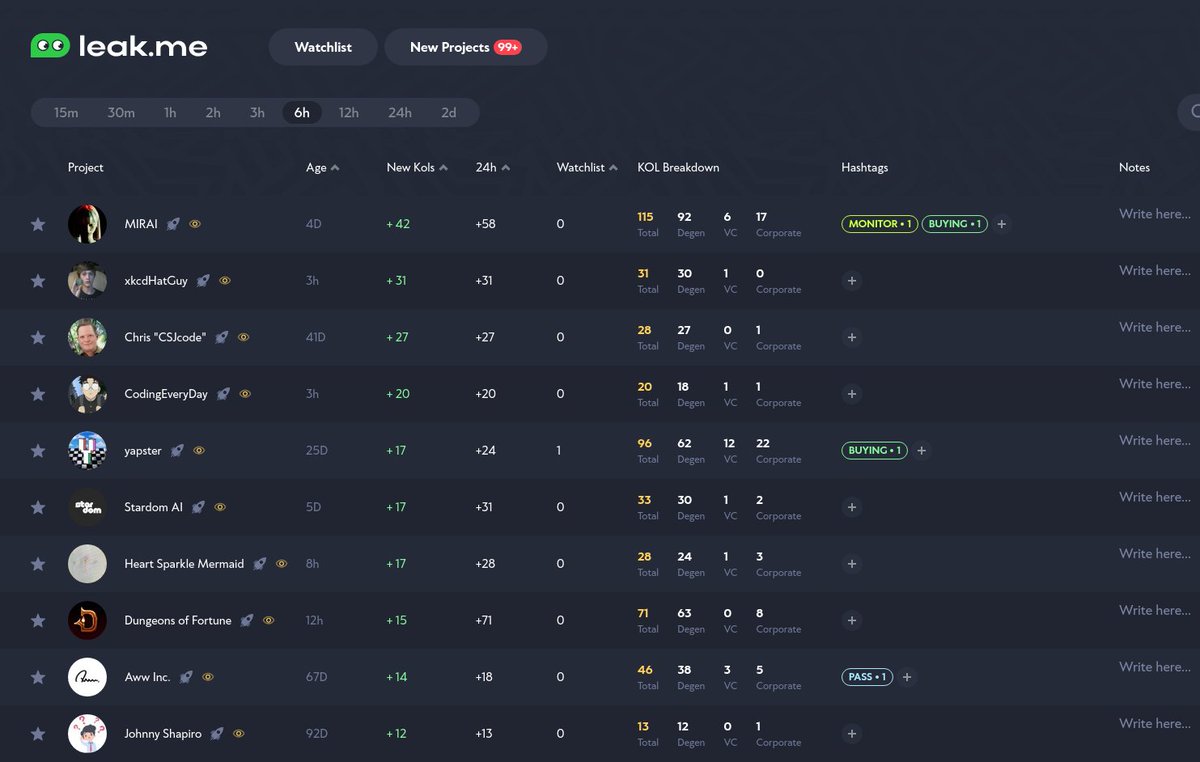Viewport: 1200px width, 762px height.
Task: Click the eye icon next to Stardom AI
Action: (x=220, y=507)
